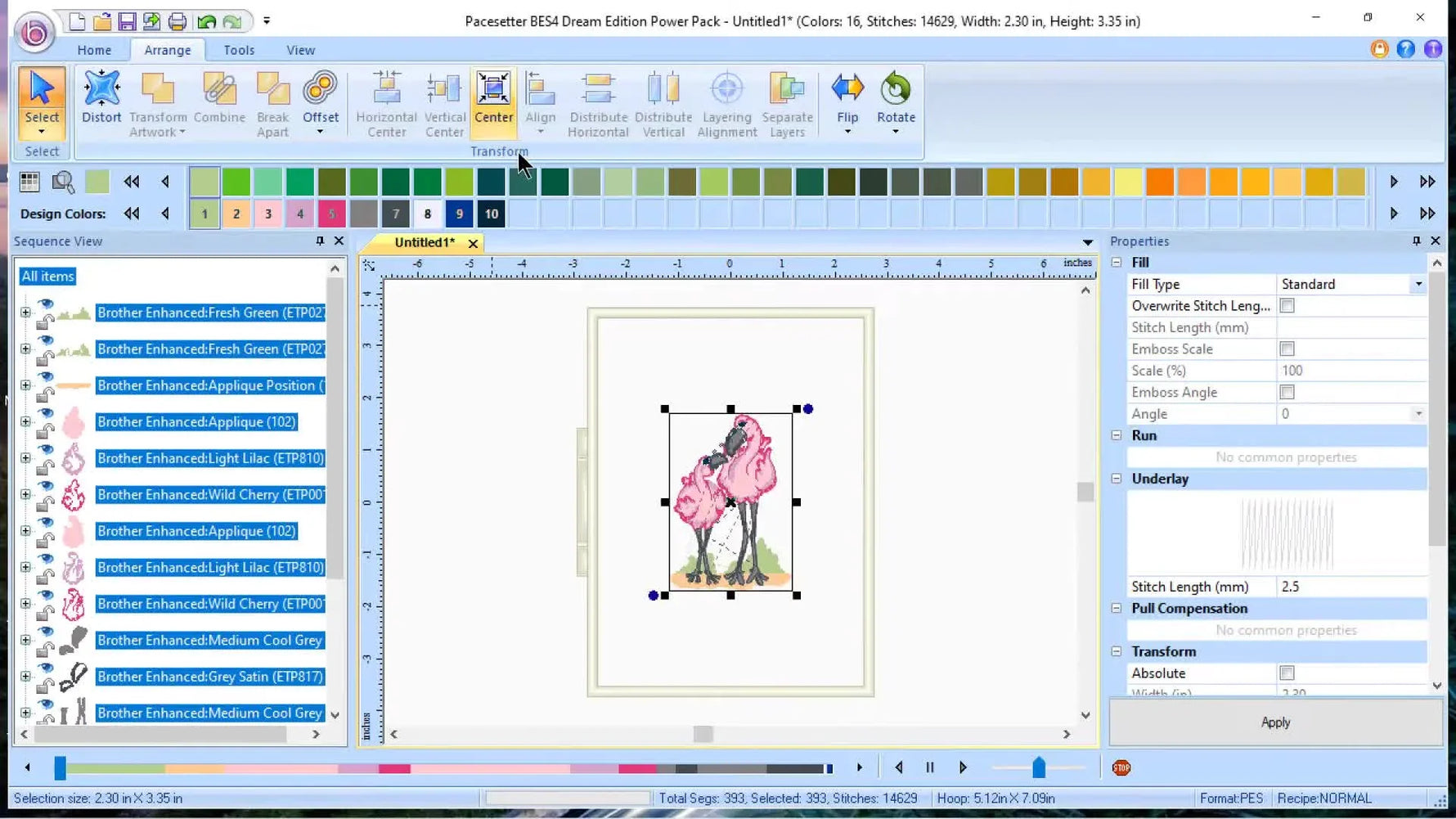Click Vertical Center icon

click(x=444, y=104)
